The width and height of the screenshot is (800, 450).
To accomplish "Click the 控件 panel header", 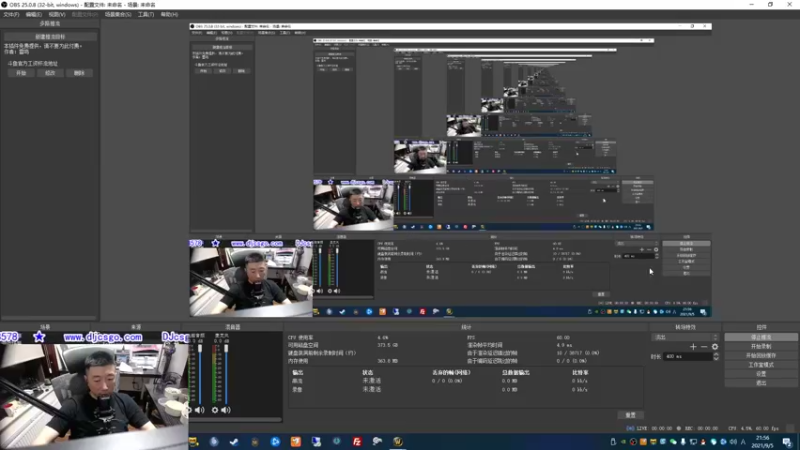I will pyautogui.click(x=761, y=327).
